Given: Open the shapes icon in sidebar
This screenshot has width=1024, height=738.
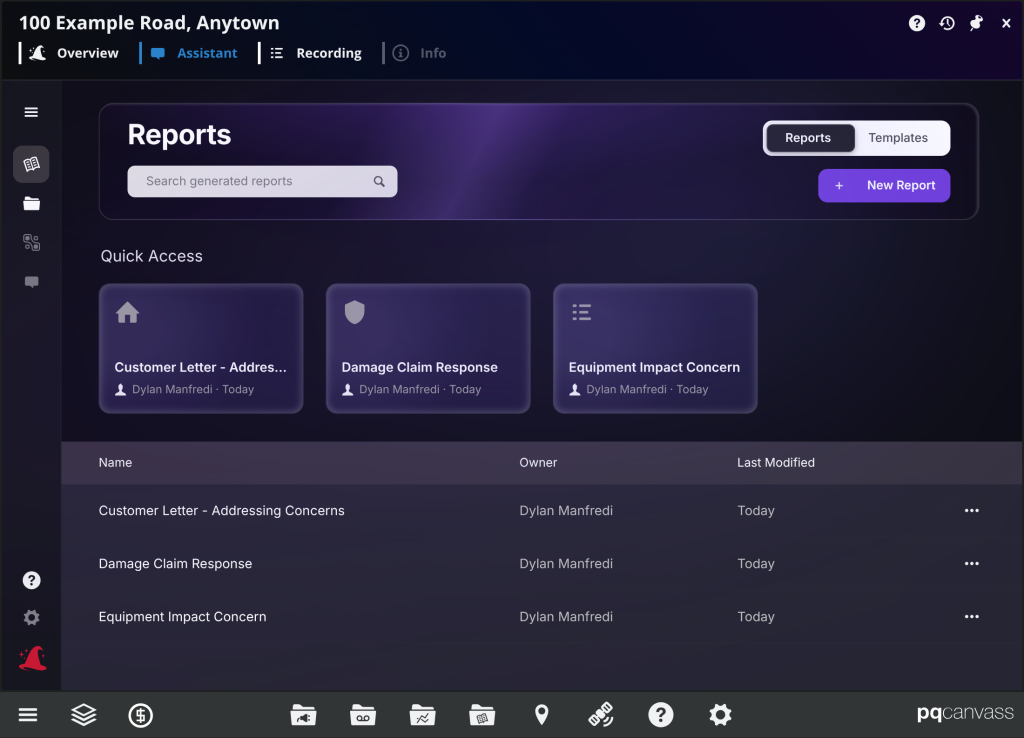Looking at the screenshot, I should (x=31, y=243).
